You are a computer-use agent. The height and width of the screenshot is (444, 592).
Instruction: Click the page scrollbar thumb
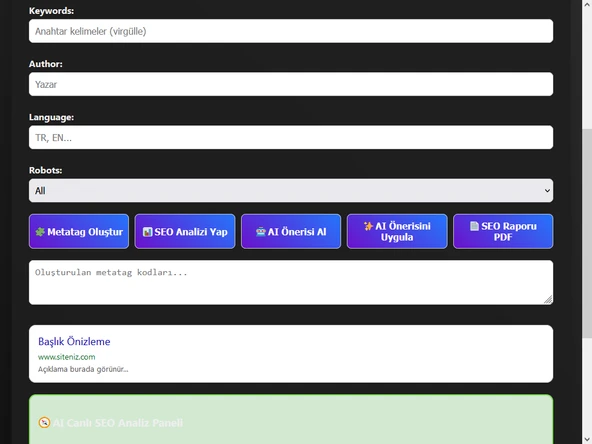pyautogui.click(x=587, y=233)
